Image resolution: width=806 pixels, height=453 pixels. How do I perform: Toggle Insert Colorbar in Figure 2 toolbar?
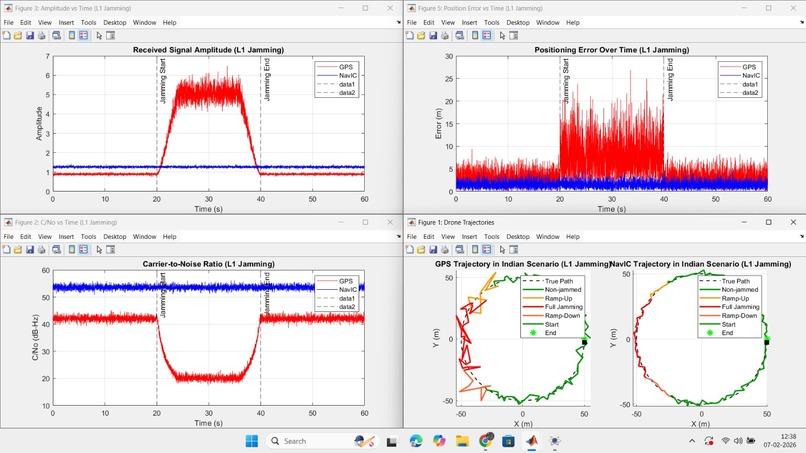tap(72, 249)
